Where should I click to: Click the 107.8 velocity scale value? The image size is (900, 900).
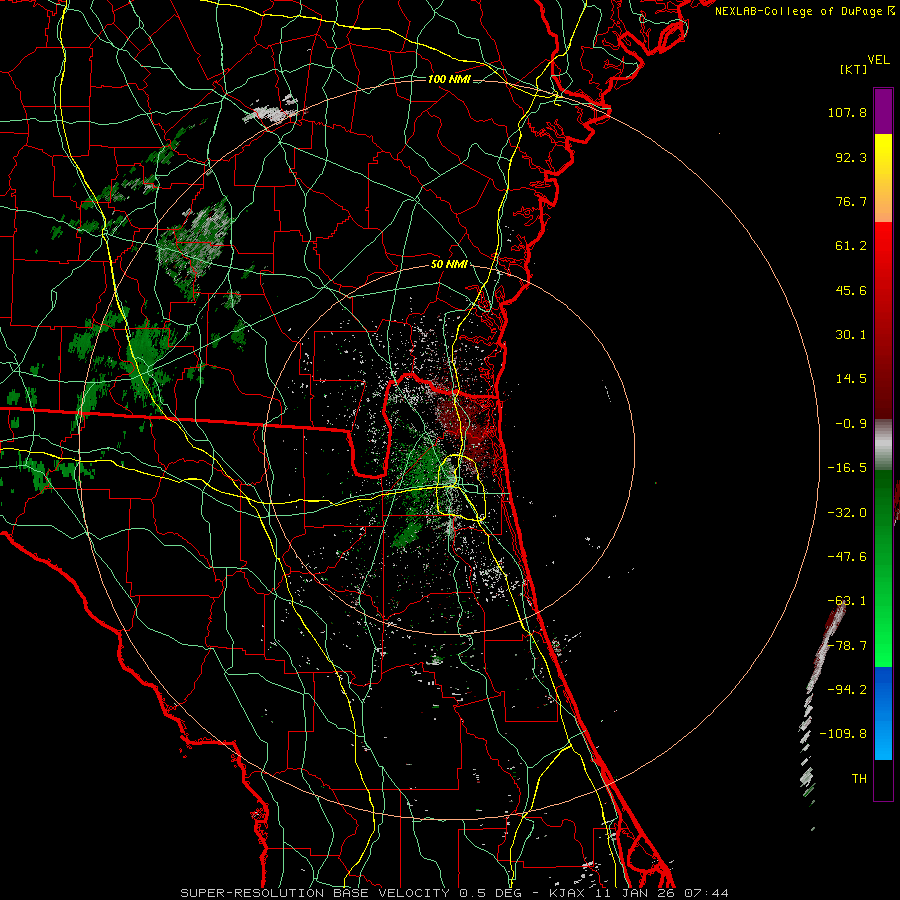click(x=847, y=112)
